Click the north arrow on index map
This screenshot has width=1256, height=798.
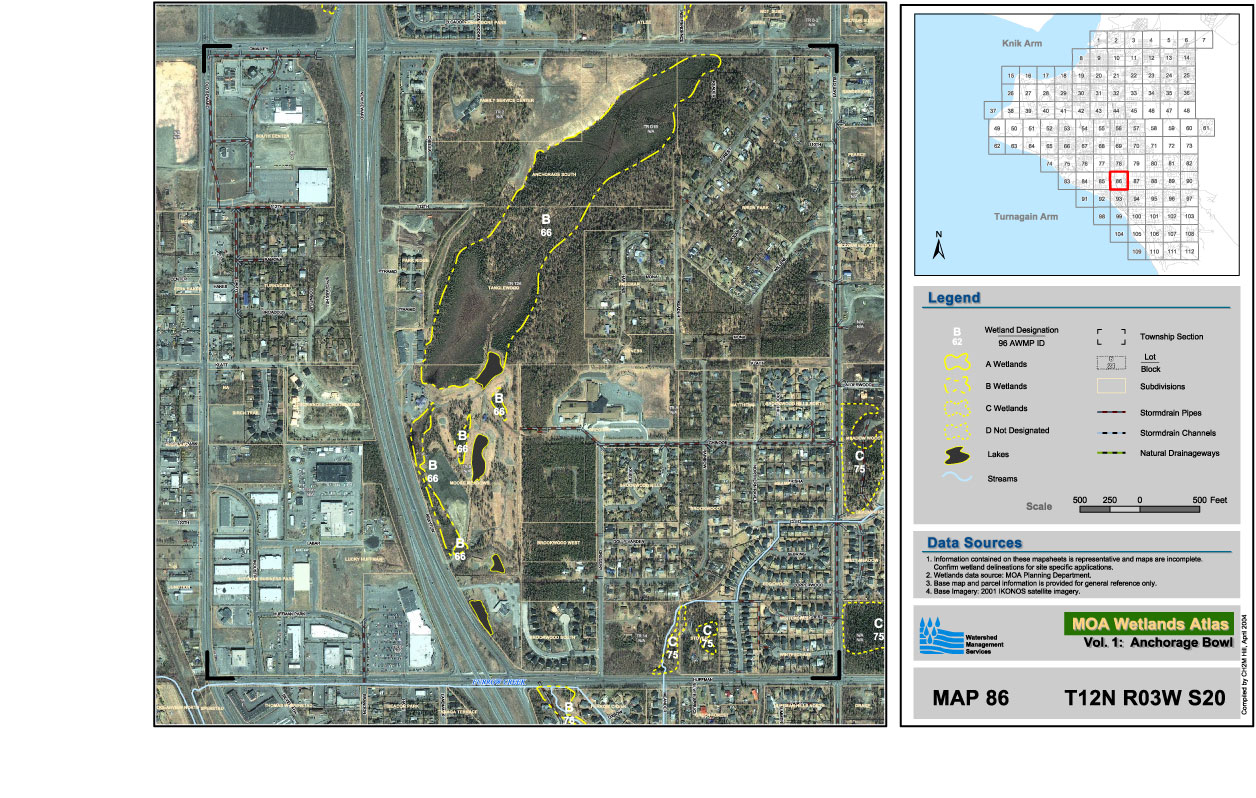coord(939,246)
